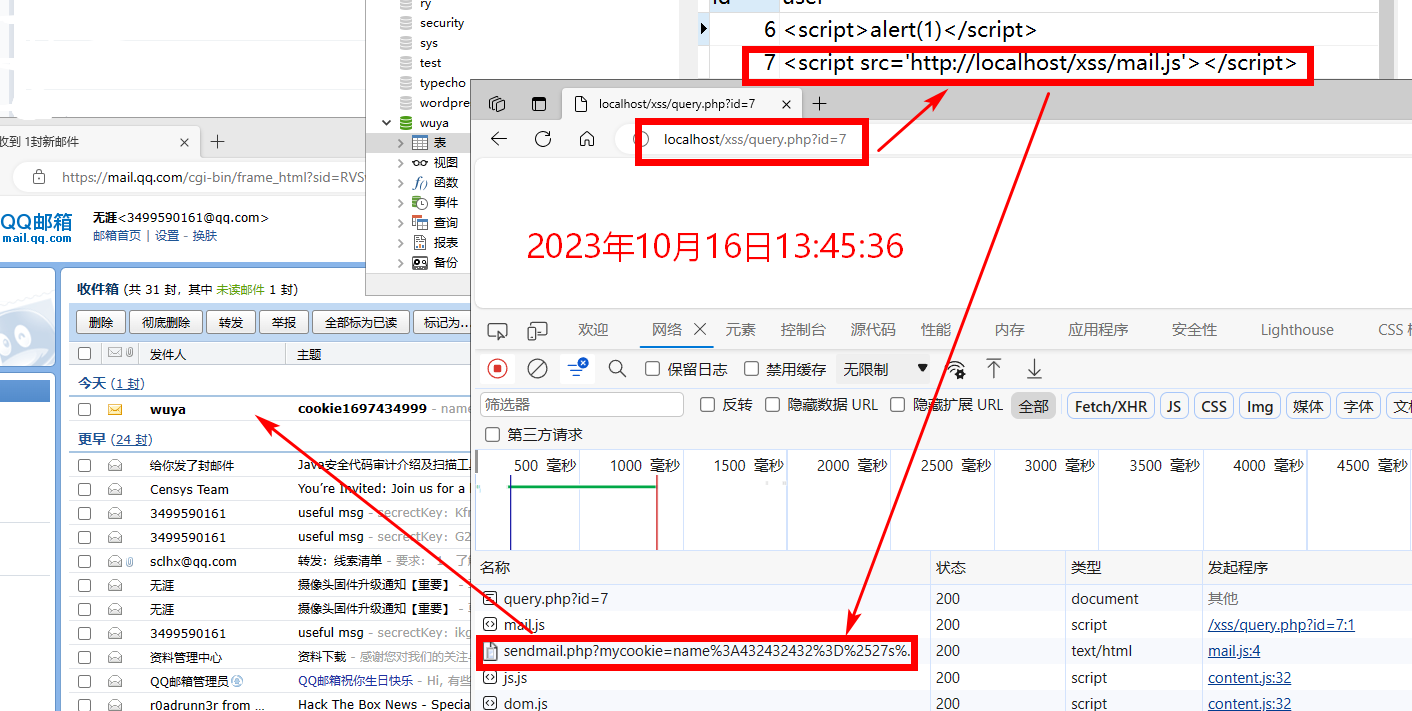Image resolution: width=1412 pixels, height=711 pixels.
Task: Click the localhost/xss/query.php?id=7 address bar
Action: [755, 139]
